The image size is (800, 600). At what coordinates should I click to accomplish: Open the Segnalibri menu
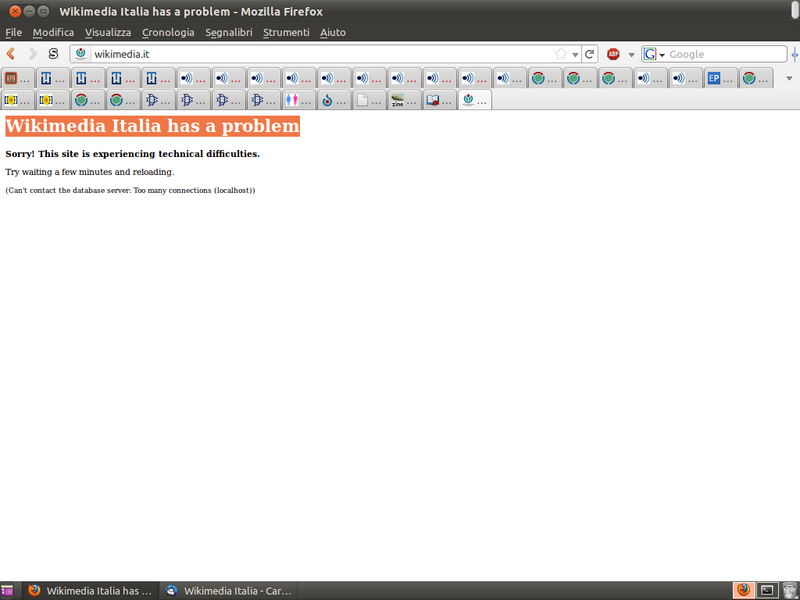(230, 32)
